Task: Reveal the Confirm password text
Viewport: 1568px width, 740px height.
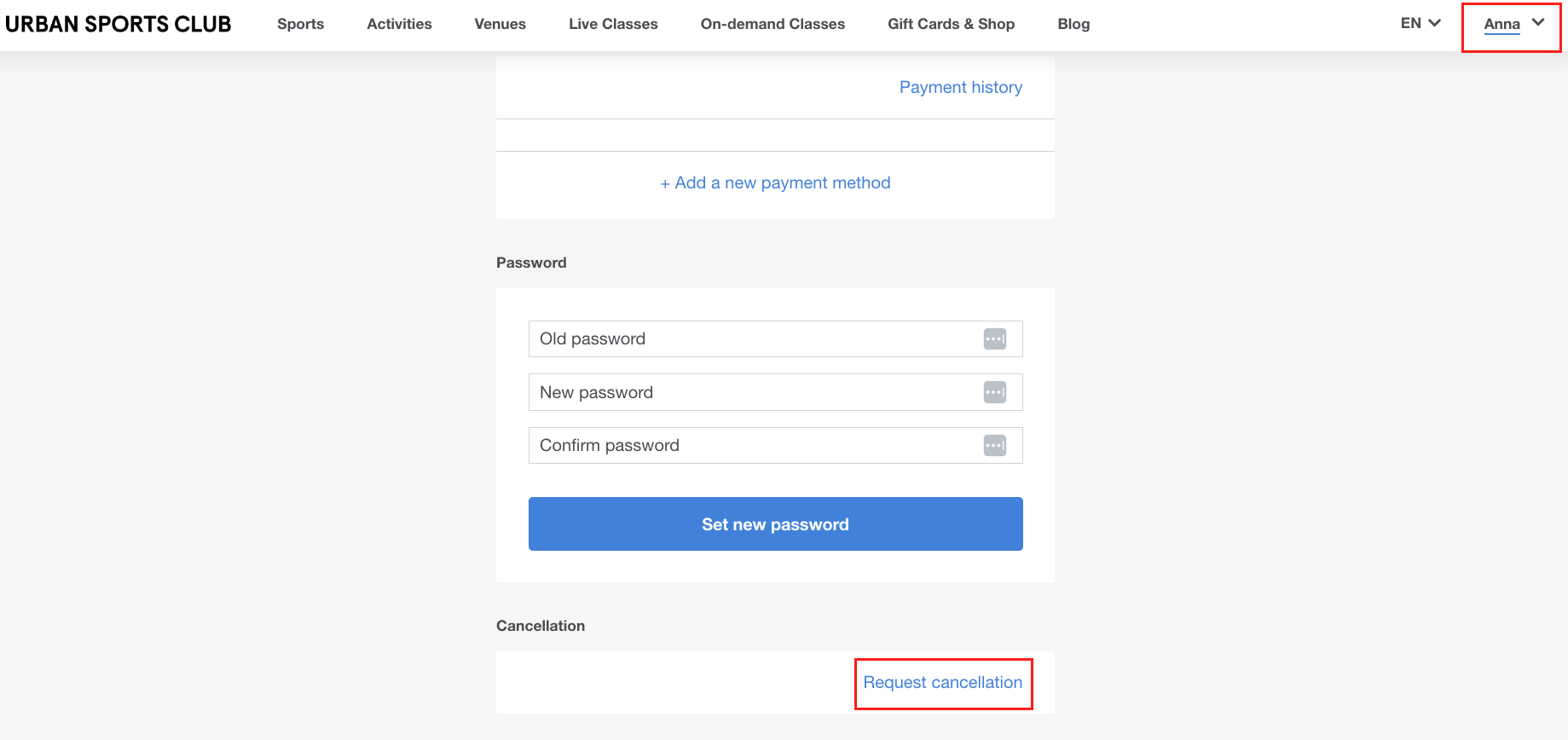Action: point(994,445)
